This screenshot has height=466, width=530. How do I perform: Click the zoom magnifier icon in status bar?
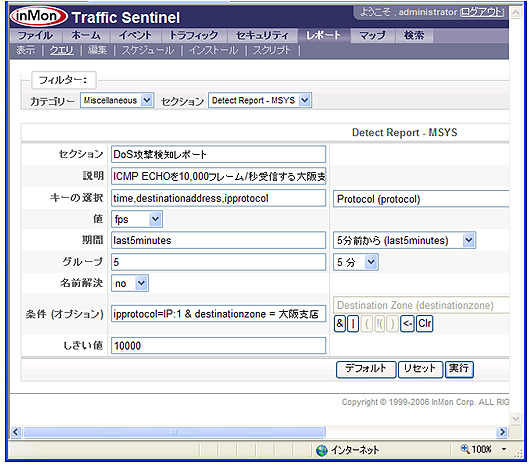tap(465, 449)
